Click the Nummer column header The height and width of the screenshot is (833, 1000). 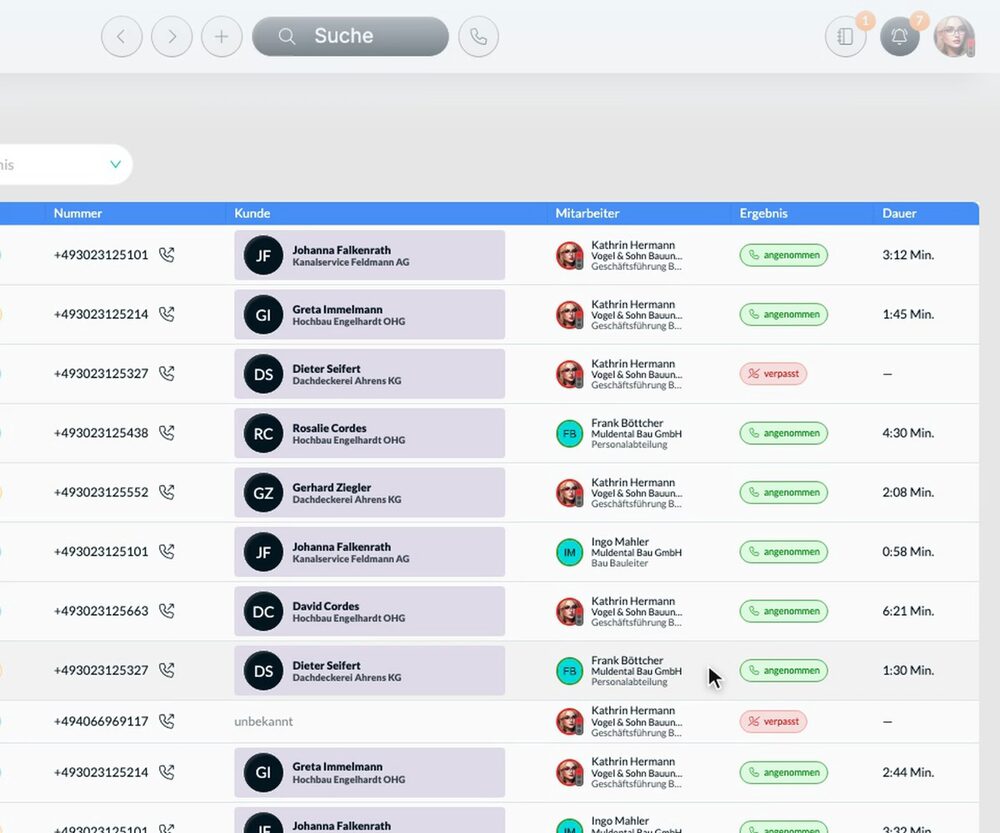tap(78, 214)
